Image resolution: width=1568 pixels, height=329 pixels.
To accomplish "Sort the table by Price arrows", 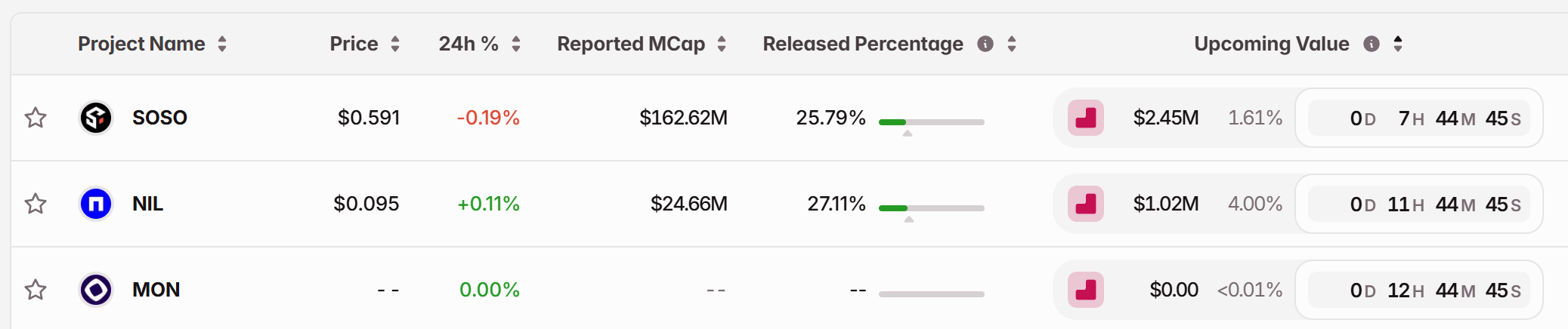I will point(395,44).
